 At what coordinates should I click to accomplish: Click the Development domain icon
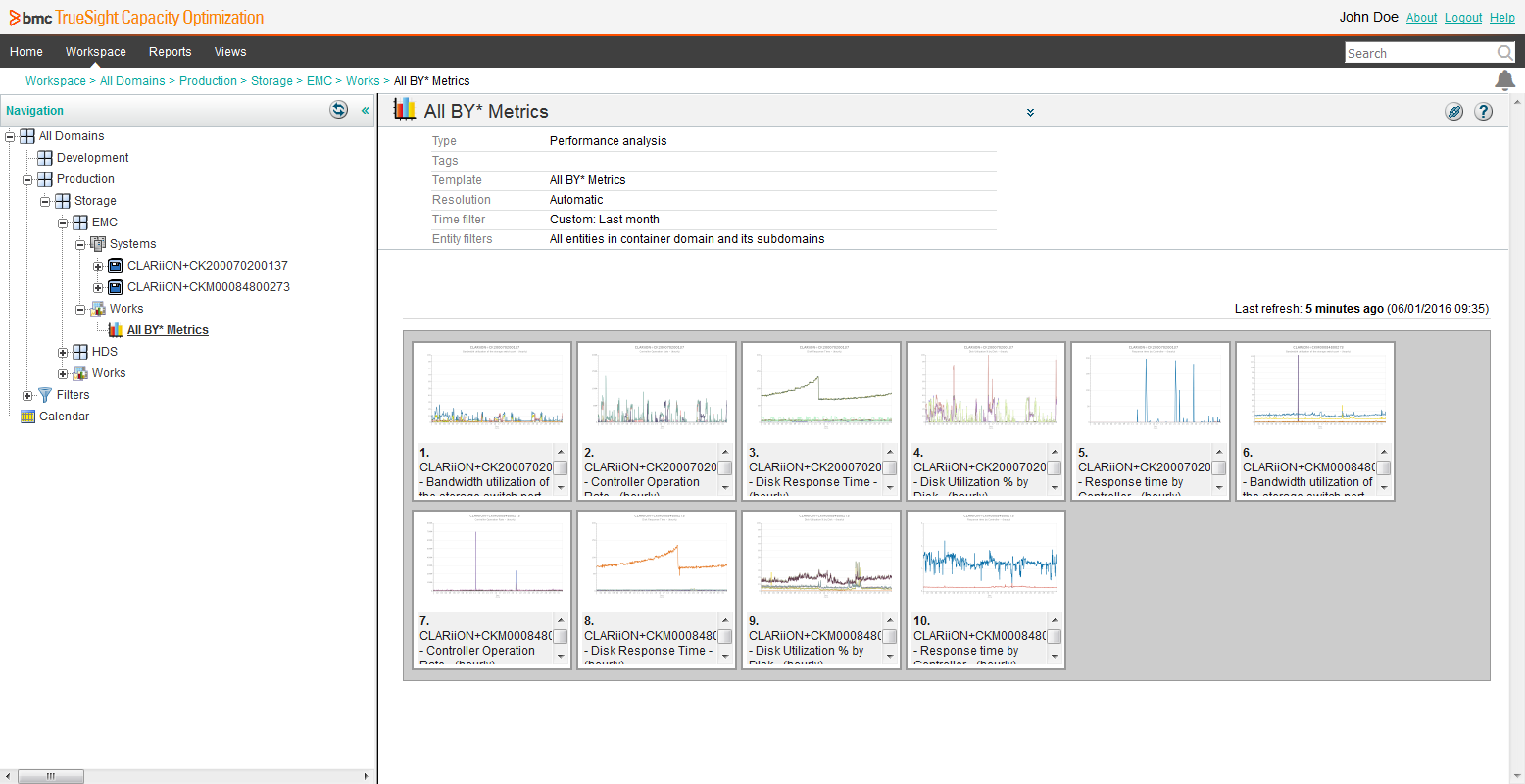click(x=45, y=158)
